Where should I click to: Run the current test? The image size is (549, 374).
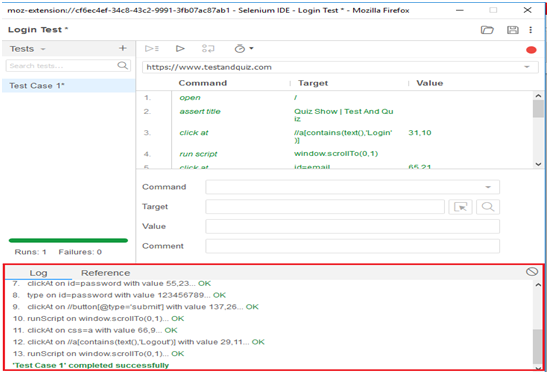(180, 48)
